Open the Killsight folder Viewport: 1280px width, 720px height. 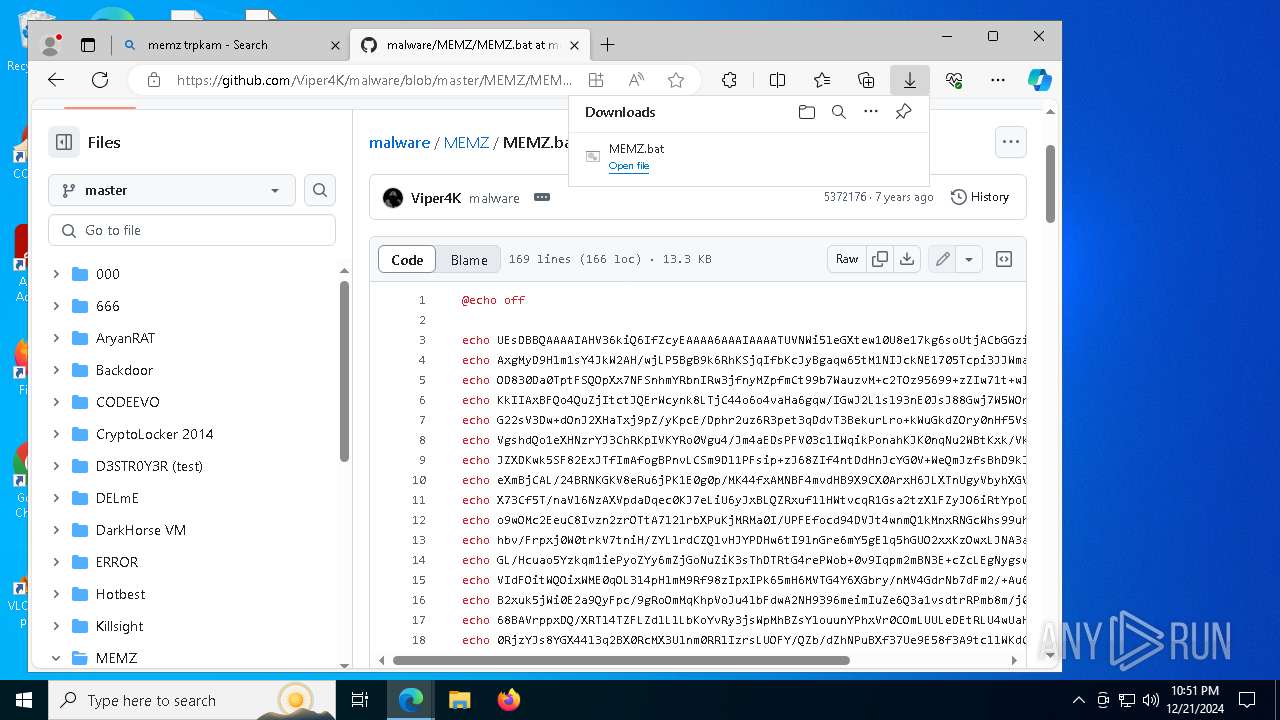pyautogui.click(x=119, y=626)
